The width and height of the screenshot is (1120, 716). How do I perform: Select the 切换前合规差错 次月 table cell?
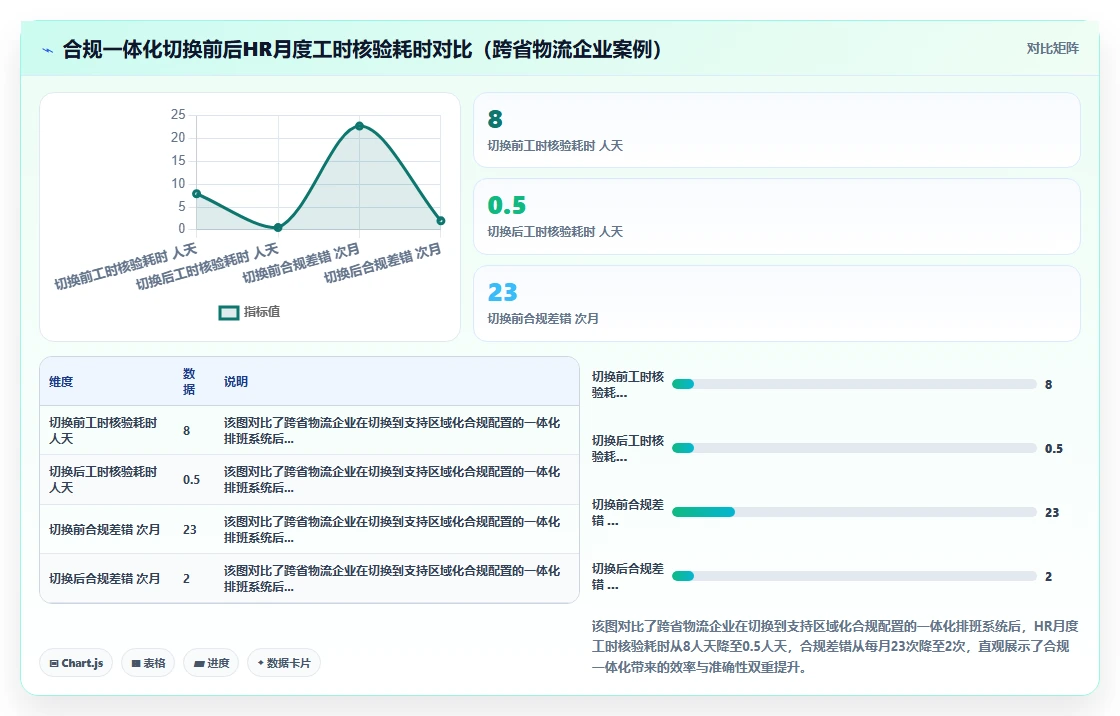(x=104, y=529)
